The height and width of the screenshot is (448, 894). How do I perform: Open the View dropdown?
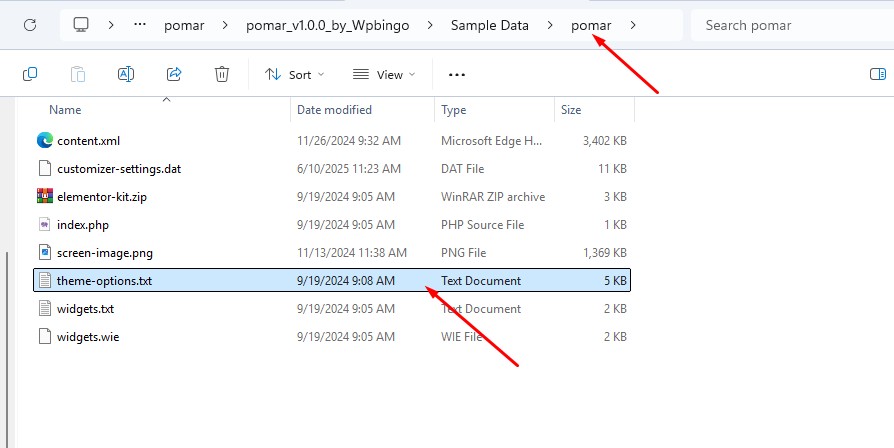click(x=384, y=75)
